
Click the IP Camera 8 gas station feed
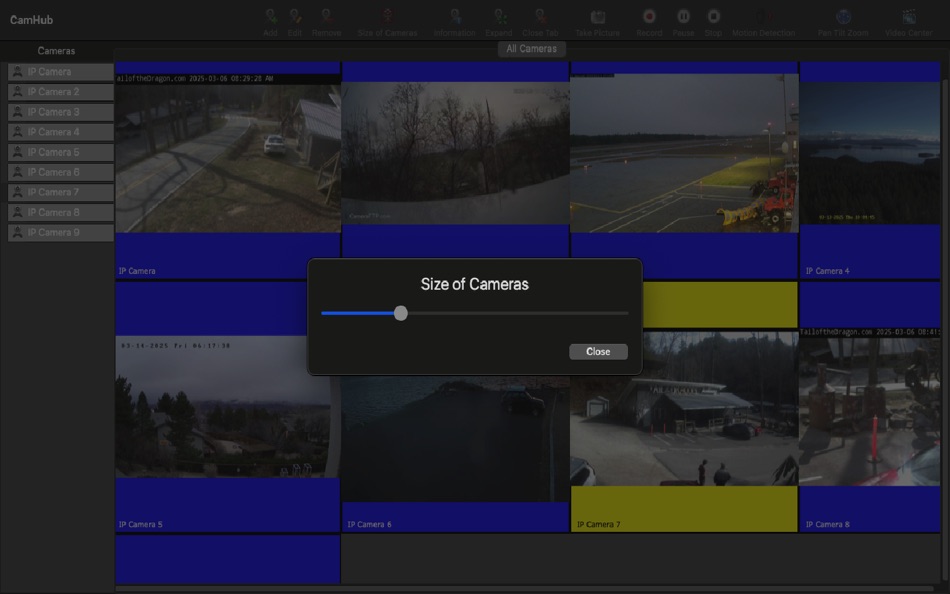870,407
